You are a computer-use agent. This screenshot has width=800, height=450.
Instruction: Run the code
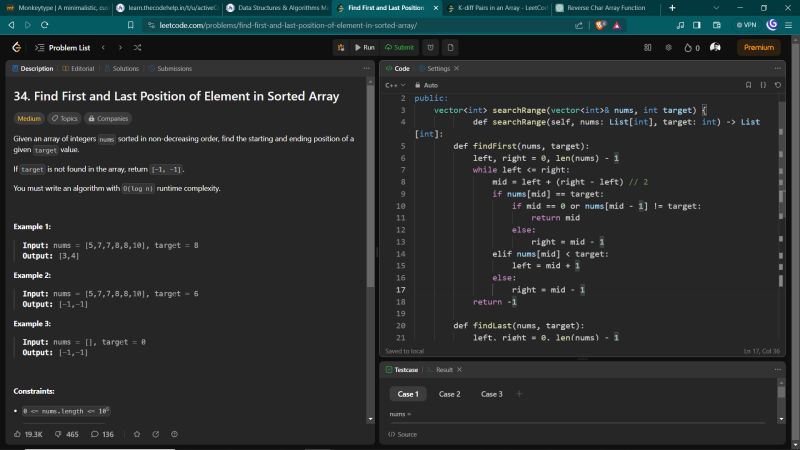(364, 47)
